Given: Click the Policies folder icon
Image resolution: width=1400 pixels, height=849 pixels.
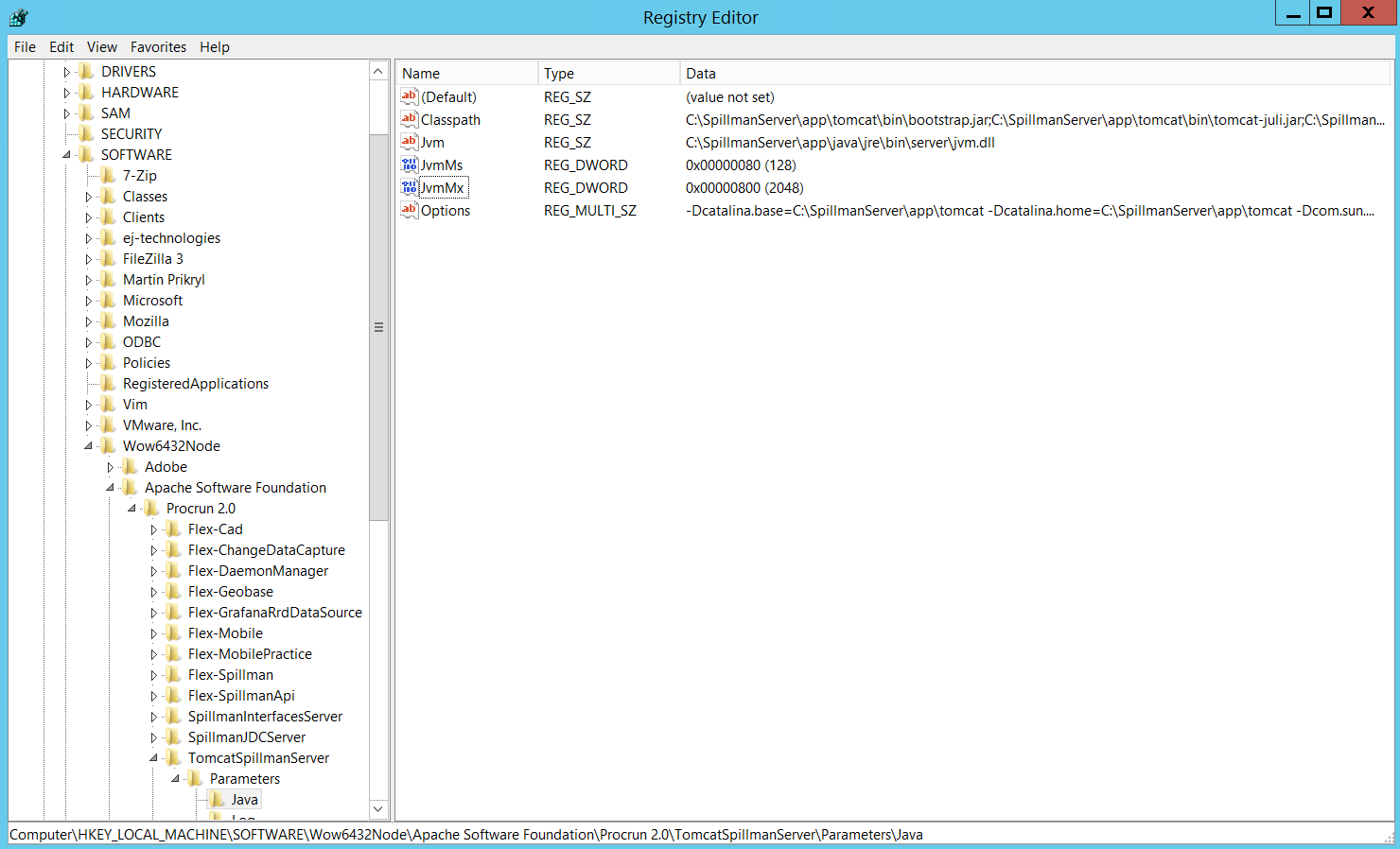Looking at the screenshot, I should coord(109,363).
